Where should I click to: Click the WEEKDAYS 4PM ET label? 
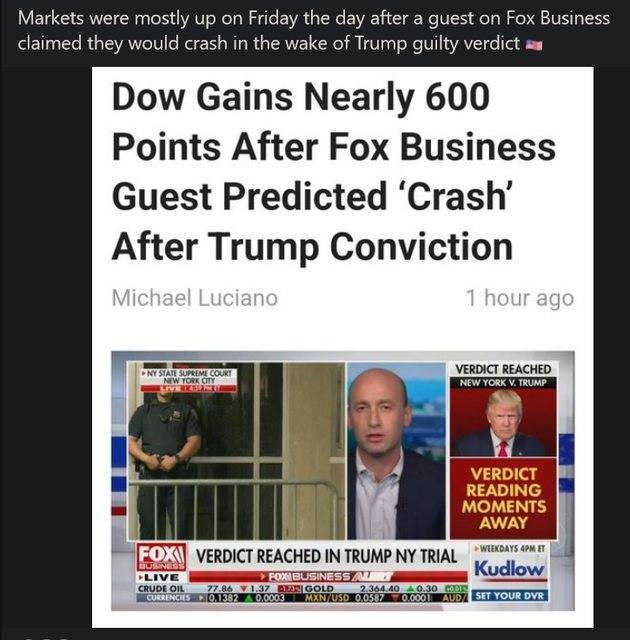(509, 549)
